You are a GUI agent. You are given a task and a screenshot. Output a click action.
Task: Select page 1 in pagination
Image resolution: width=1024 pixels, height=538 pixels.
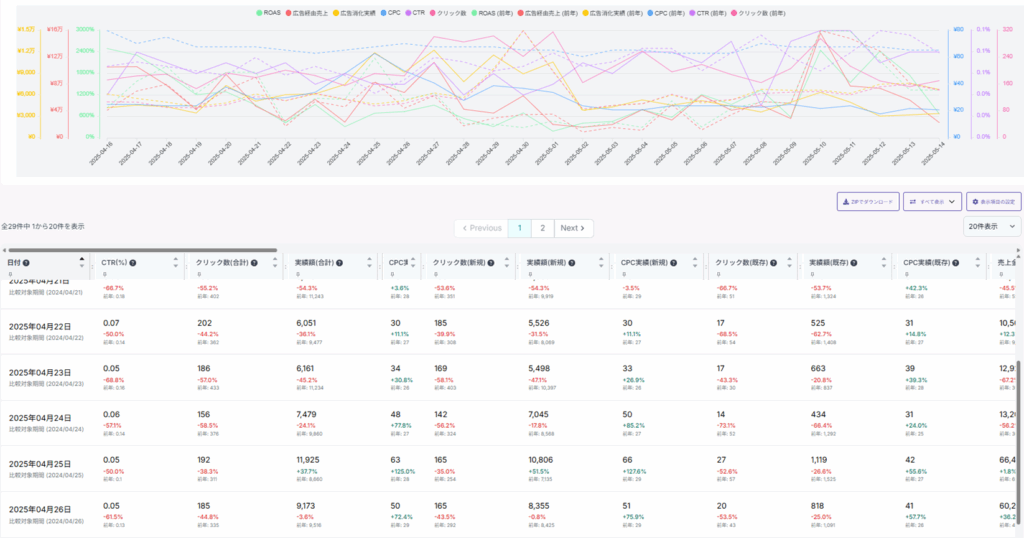[x=518, y=228]
